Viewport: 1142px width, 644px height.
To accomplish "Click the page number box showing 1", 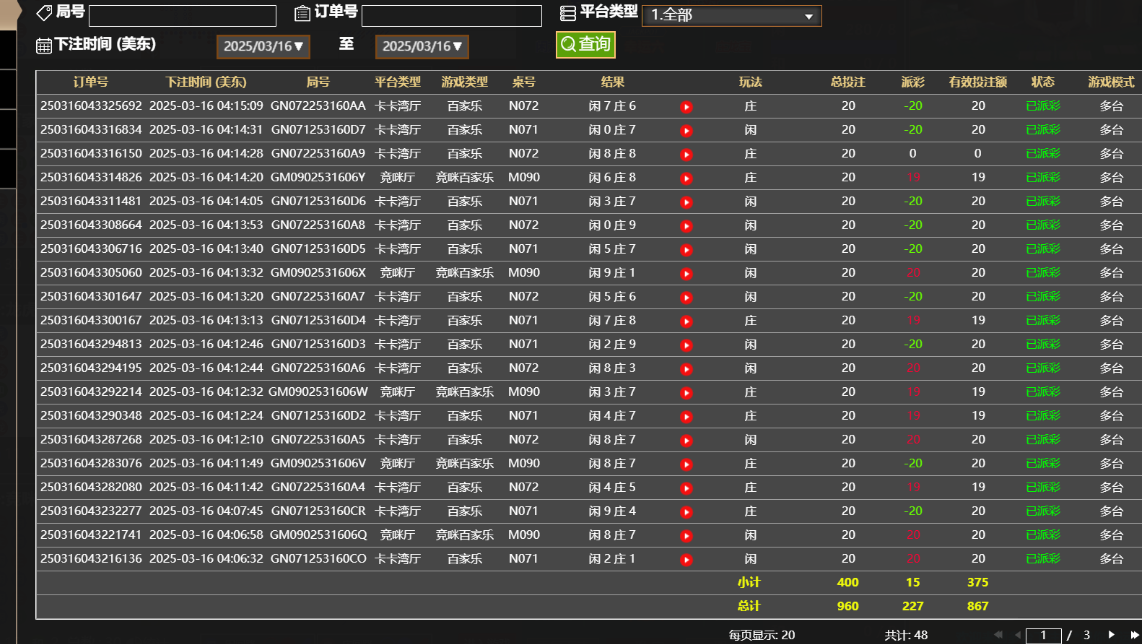I will 1043,635.
